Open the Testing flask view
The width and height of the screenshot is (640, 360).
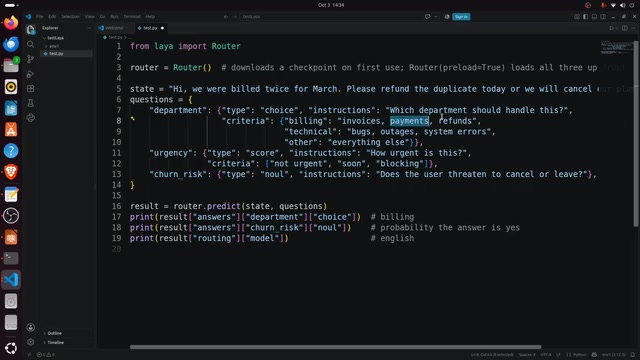coord(31,103)
